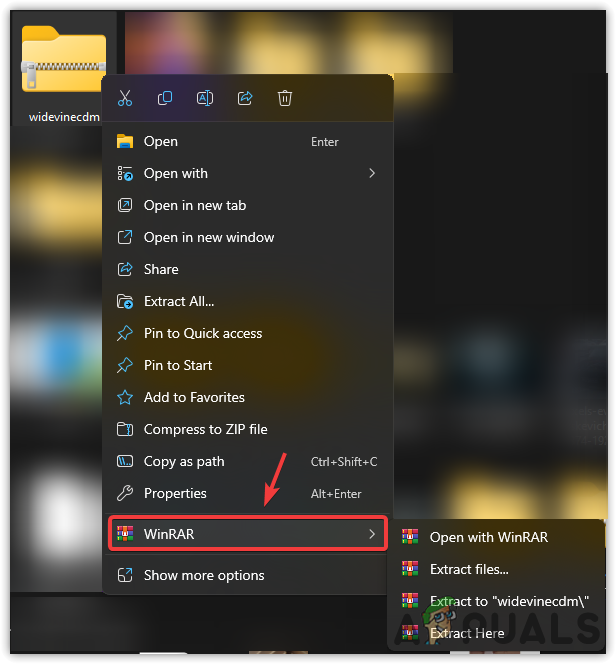Choose Compress to ZIP file

[x=248, y=429]
